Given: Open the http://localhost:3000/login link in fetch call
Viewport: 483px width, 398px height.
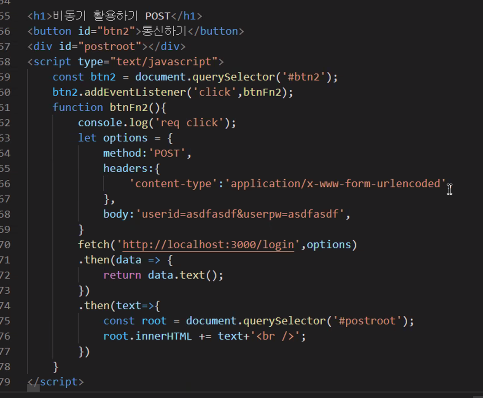Looking at the screenshot, I should 208,245.
